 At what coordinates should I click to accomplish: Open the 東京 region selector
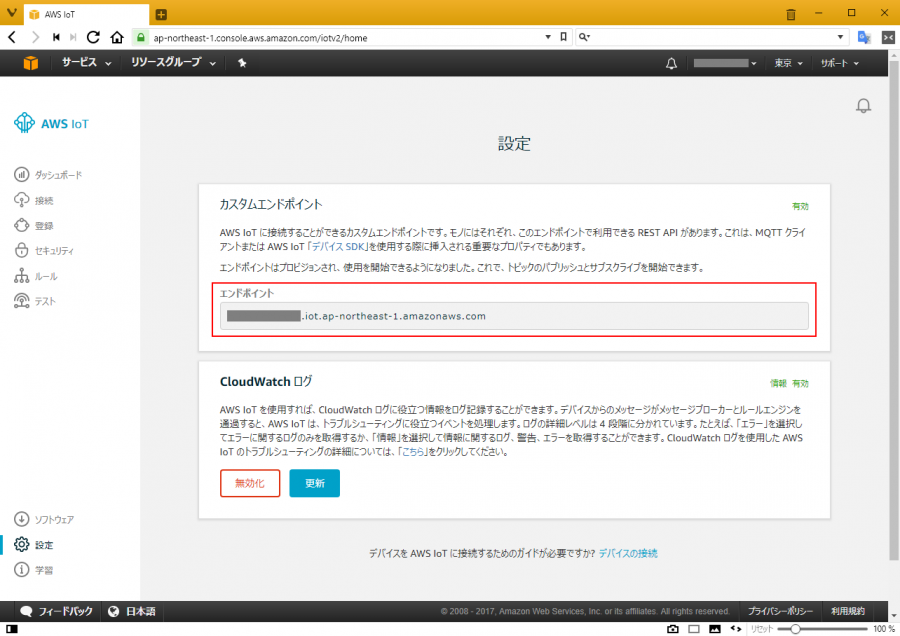point(788,63)
